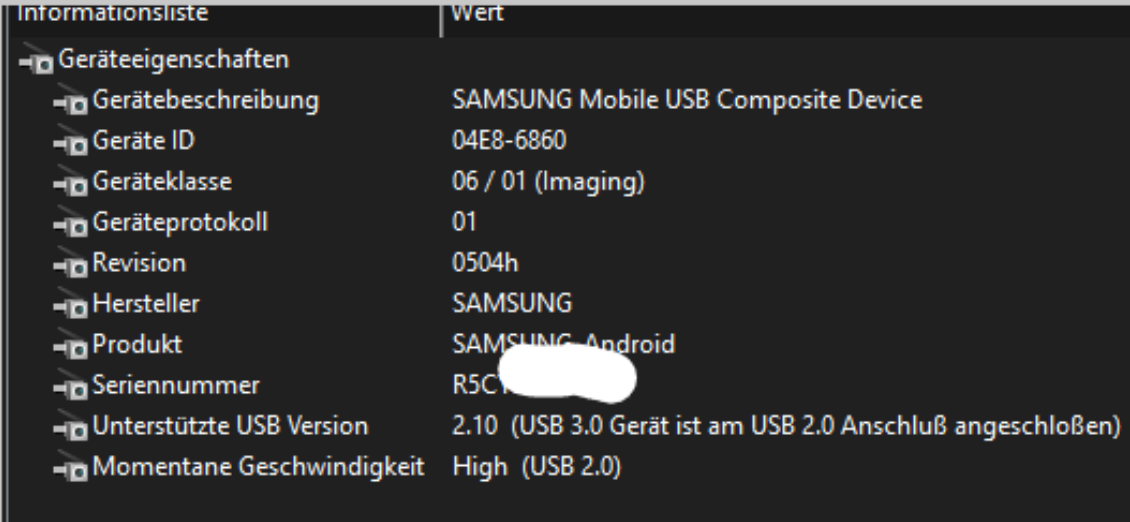Viewport: 1130px width, 522px height.
Task: Click the icon next to Hersteller
Action: (75, 305)
